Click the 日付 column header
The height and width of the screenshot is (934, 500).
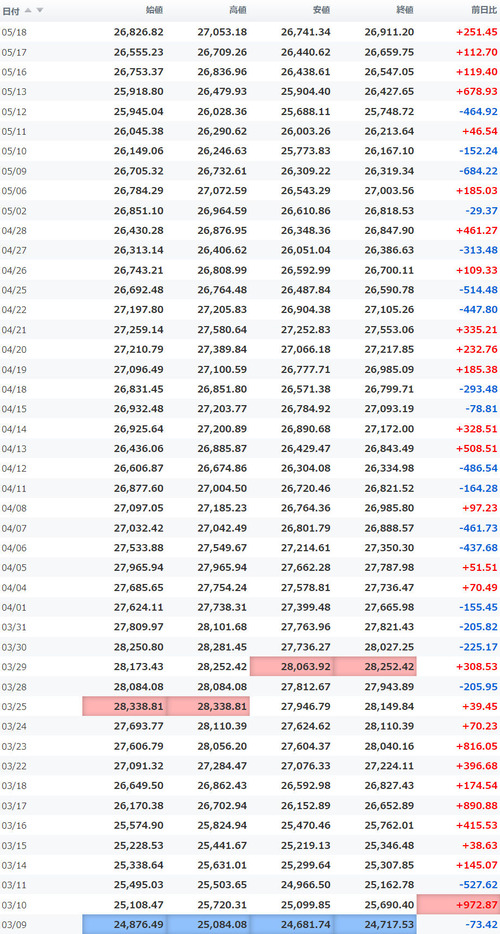click(11, 10)
